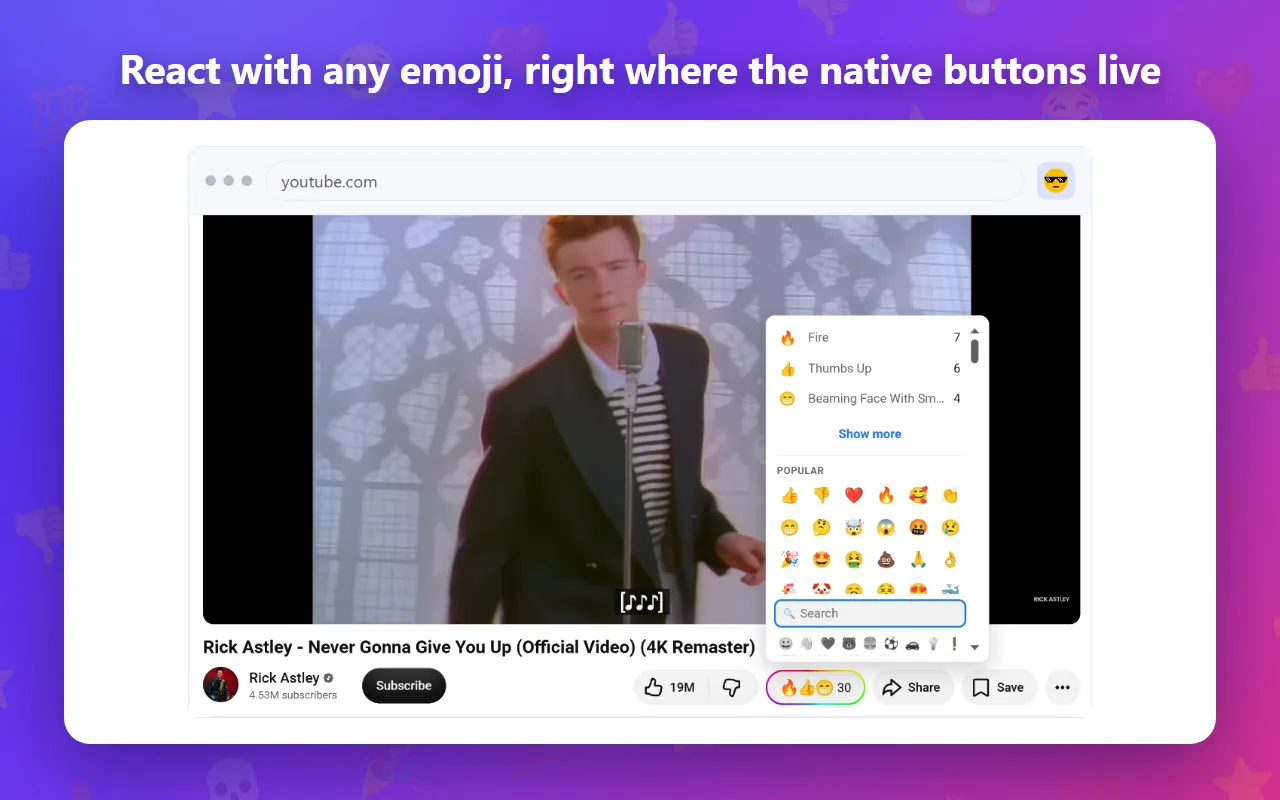This screenshot has width=1280, height=800.
Task: Click the picker's scroll-up arrow
Action: (x=975, y=331)
